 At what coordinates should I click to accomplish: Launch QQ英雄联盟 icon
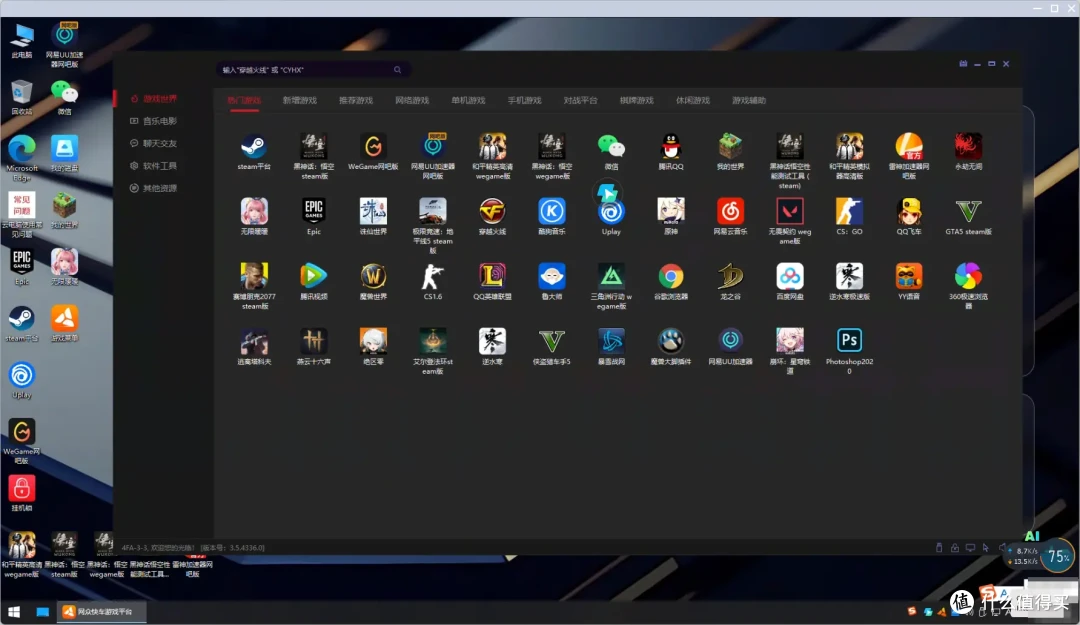[x=492, y=276]
